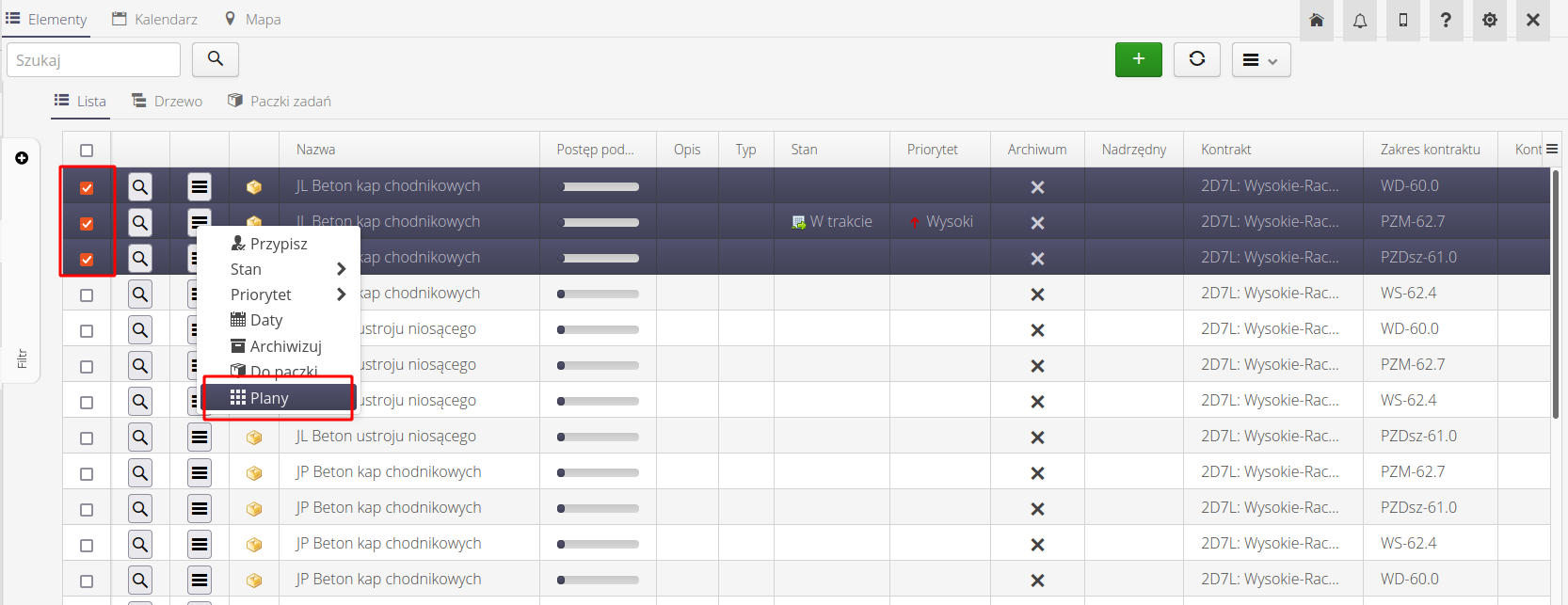Screen dimensions: 1568x605
Task: Click the green add new button
Action: (x=1138, y=59)
